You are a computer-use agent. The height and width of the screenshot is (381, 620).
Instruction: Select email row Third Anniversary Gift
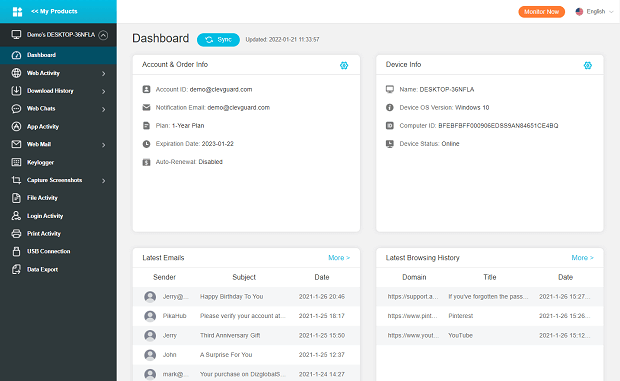pos(246,335)
